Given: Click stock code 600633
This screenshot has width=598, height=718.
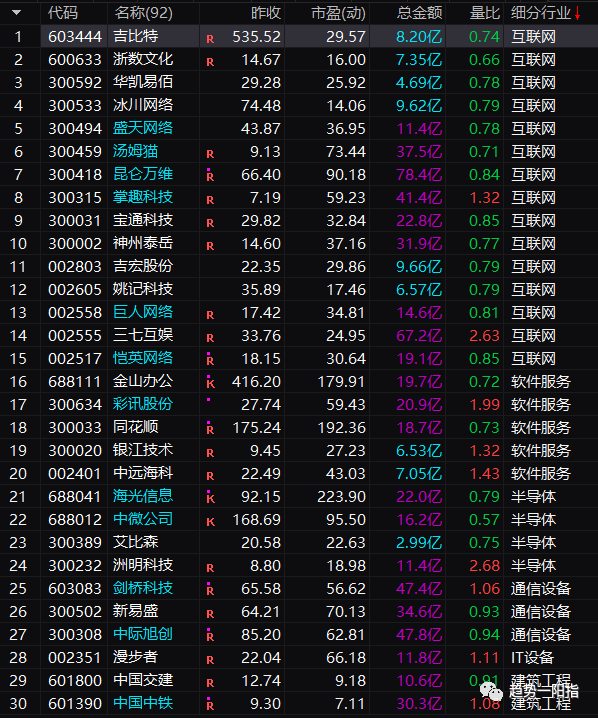Looking at the screenshot, I should point(75,60).
